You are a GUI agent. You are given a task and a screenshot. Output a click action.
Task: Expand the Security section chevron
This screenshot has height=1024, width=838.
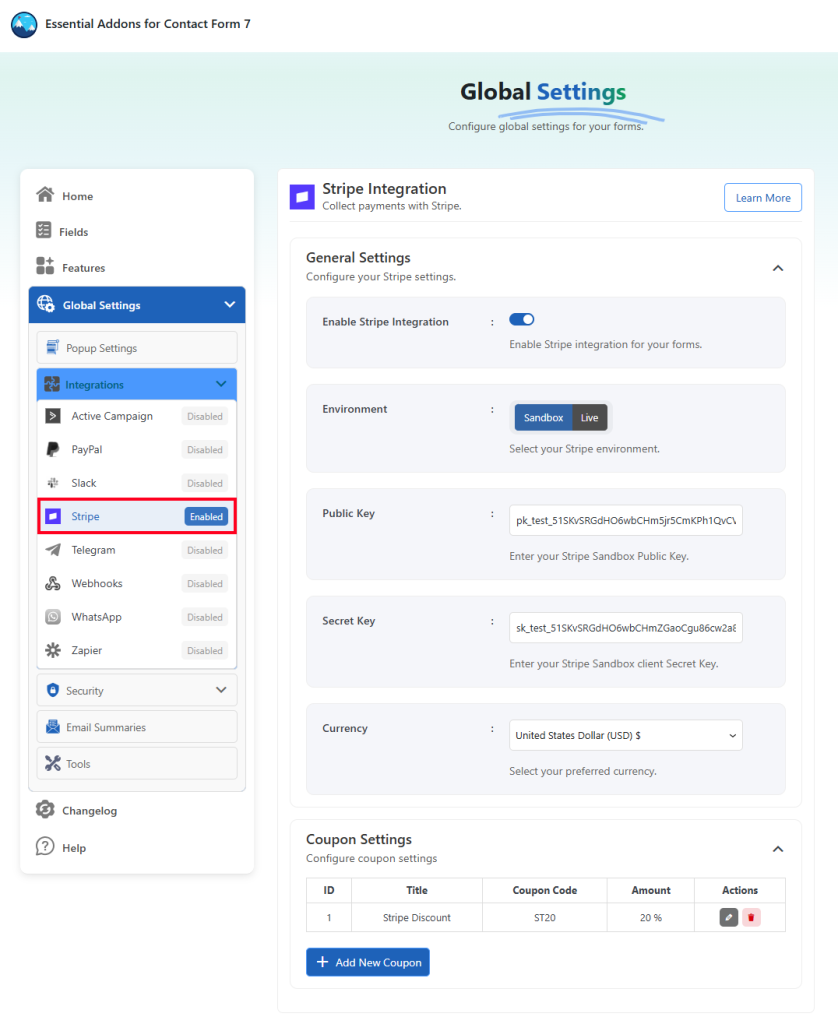221,690
